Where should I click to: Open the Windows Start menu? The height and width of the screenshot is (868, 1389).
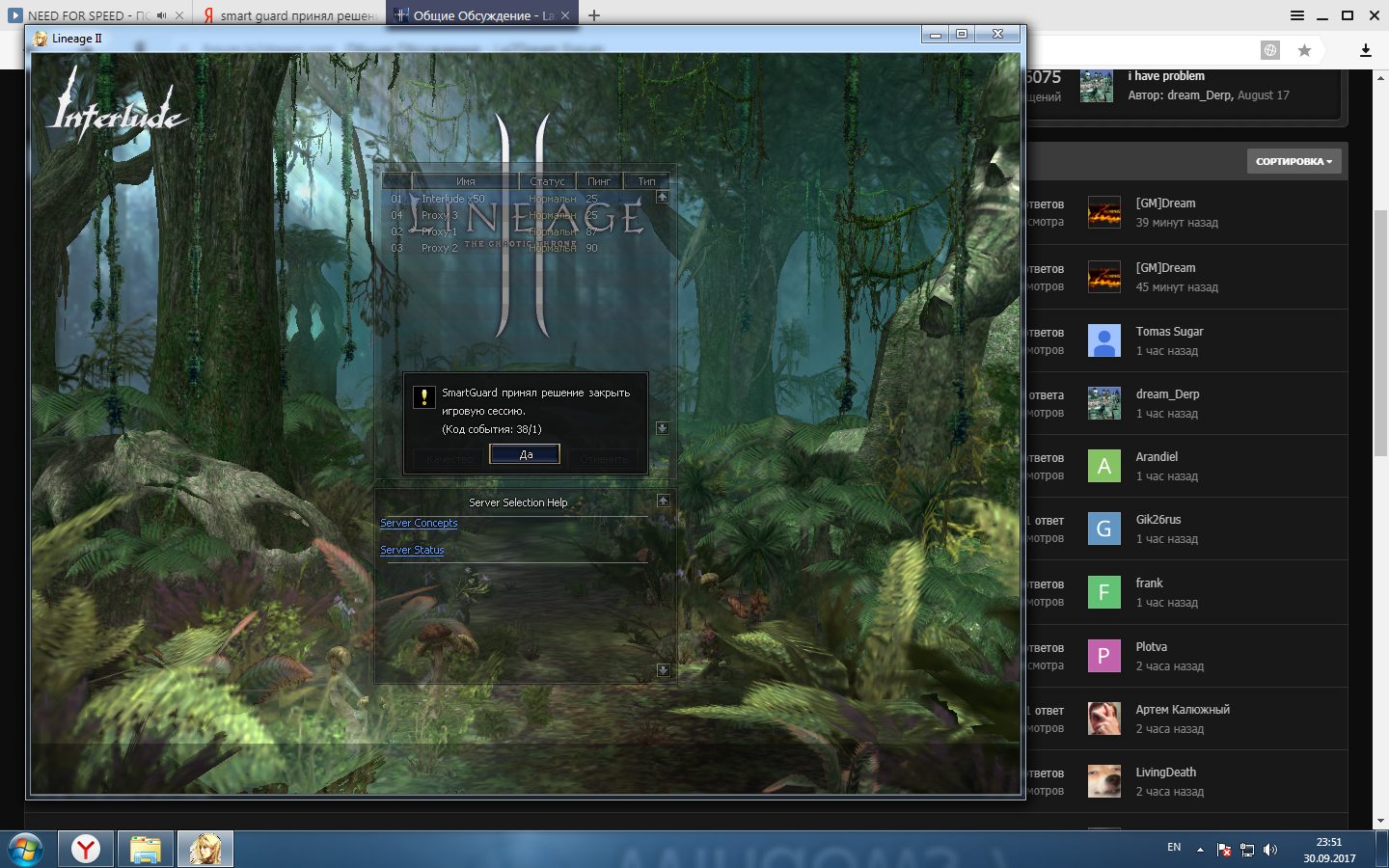click(x=26, y=850)
